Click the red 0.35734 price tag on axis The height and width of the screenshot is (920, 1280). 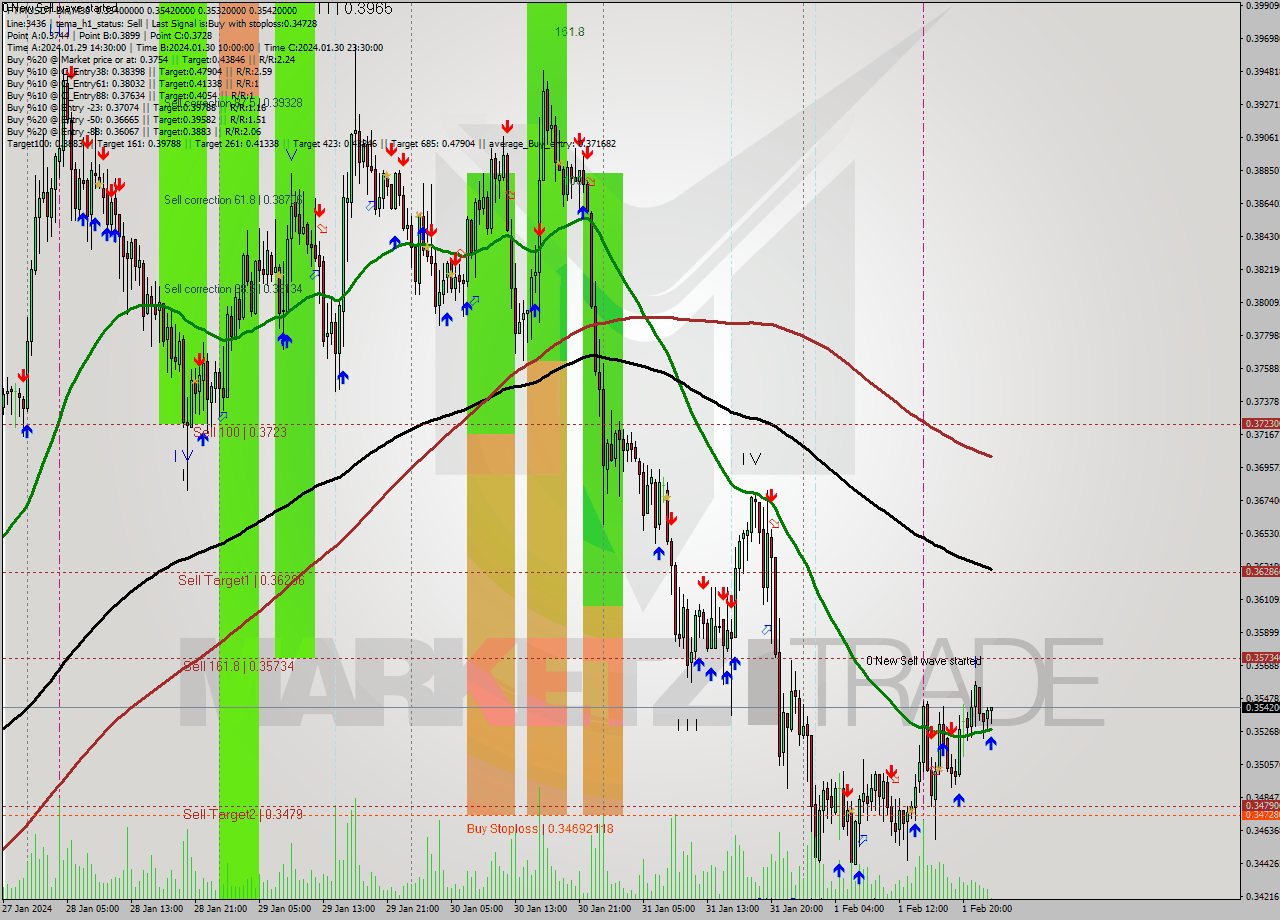(x=1260, y=657)
